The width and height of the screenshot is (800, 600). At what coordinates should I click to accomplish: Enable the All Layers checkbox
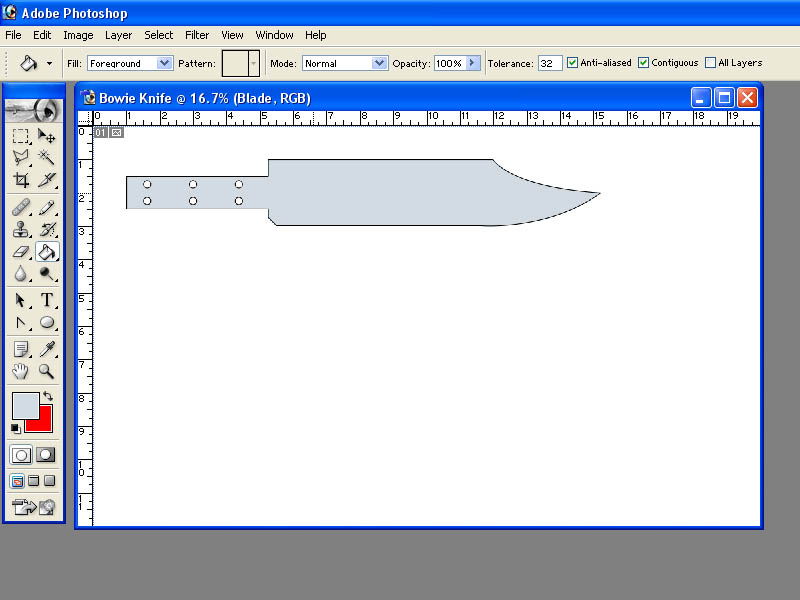pos(710,63)
